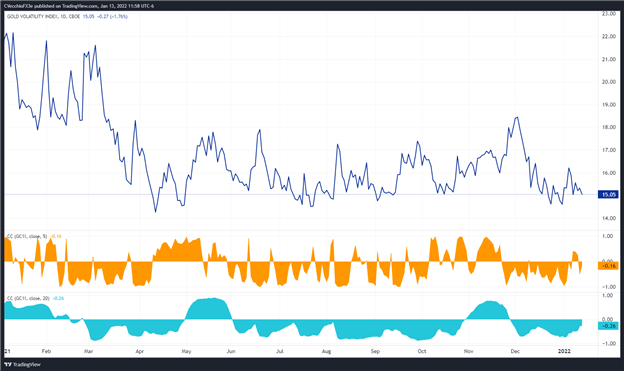Open the TradingView.com publication header text
The image size is (624, 371).
click(80, 6)
